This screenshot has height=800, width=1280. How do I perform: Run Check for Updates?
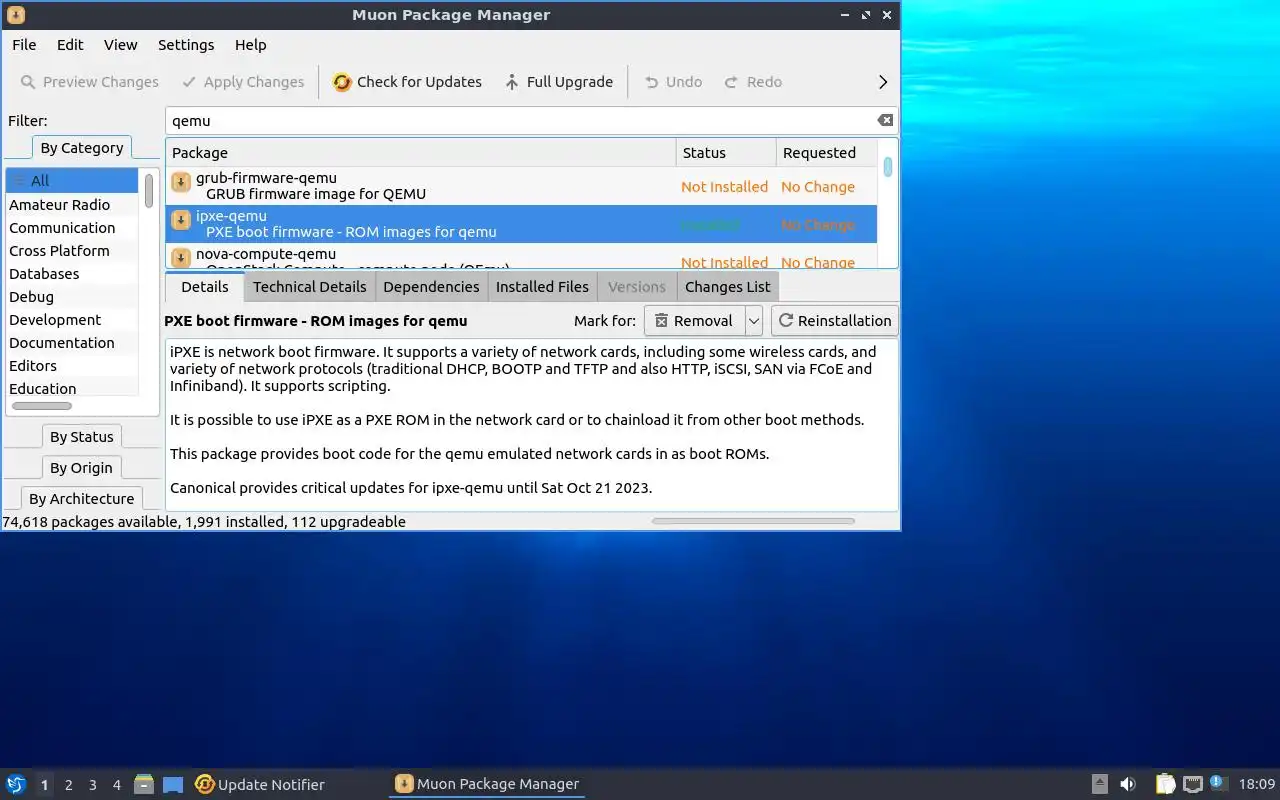coord(407,82)
